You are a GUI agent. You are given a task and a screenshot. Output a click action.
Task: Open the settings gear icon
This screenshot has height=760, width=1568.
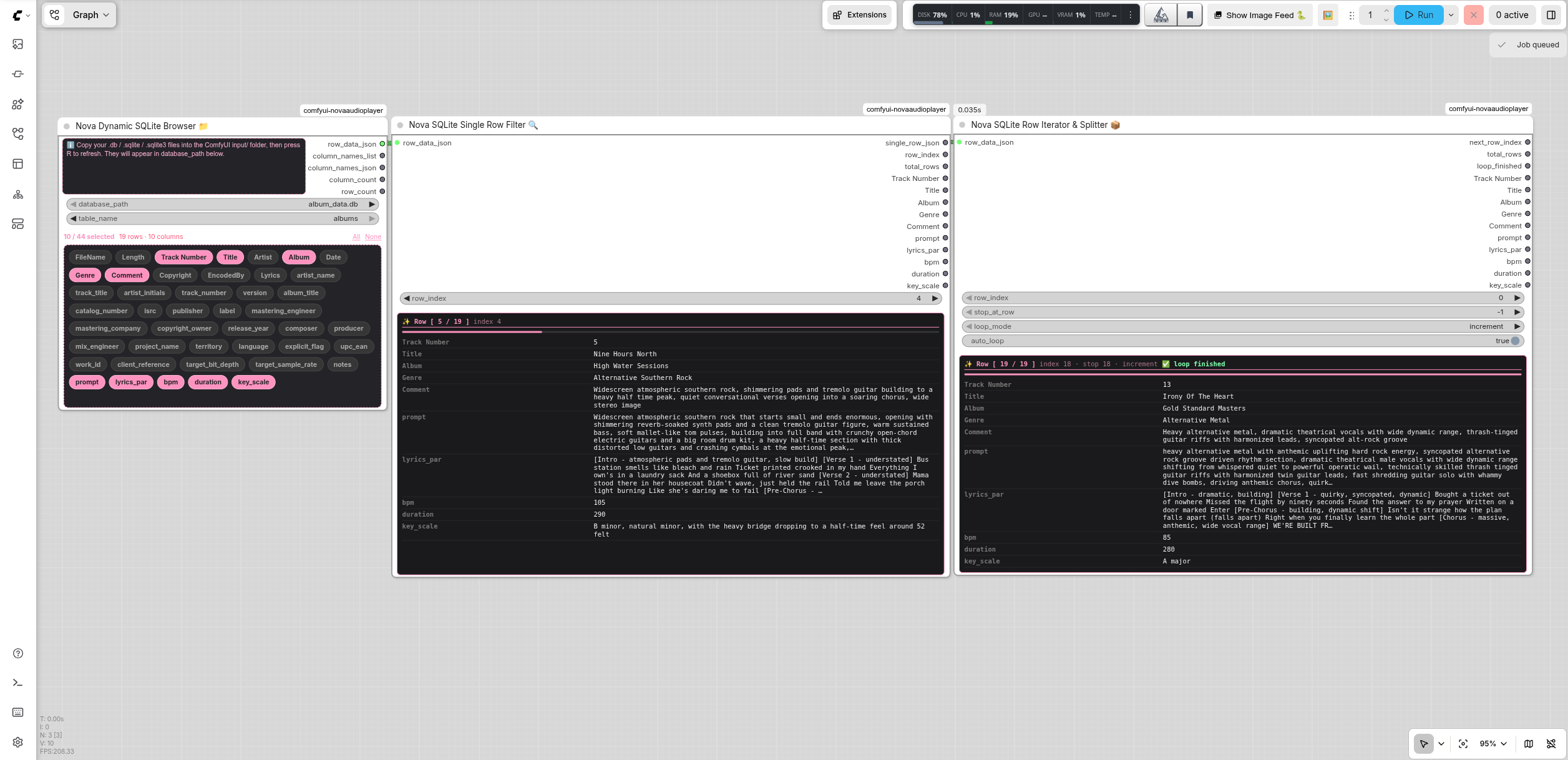[x=18, y=742]
